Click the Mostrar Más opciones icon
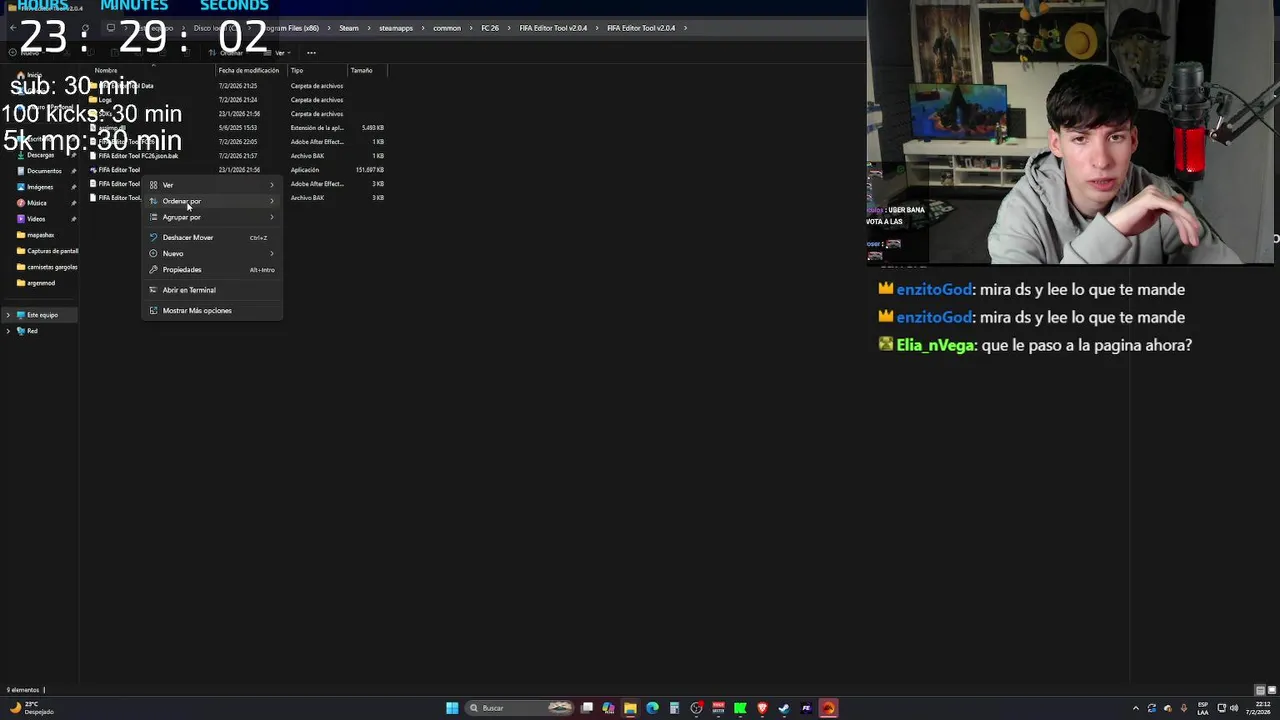1280x720 pixels. coord(153,311)
